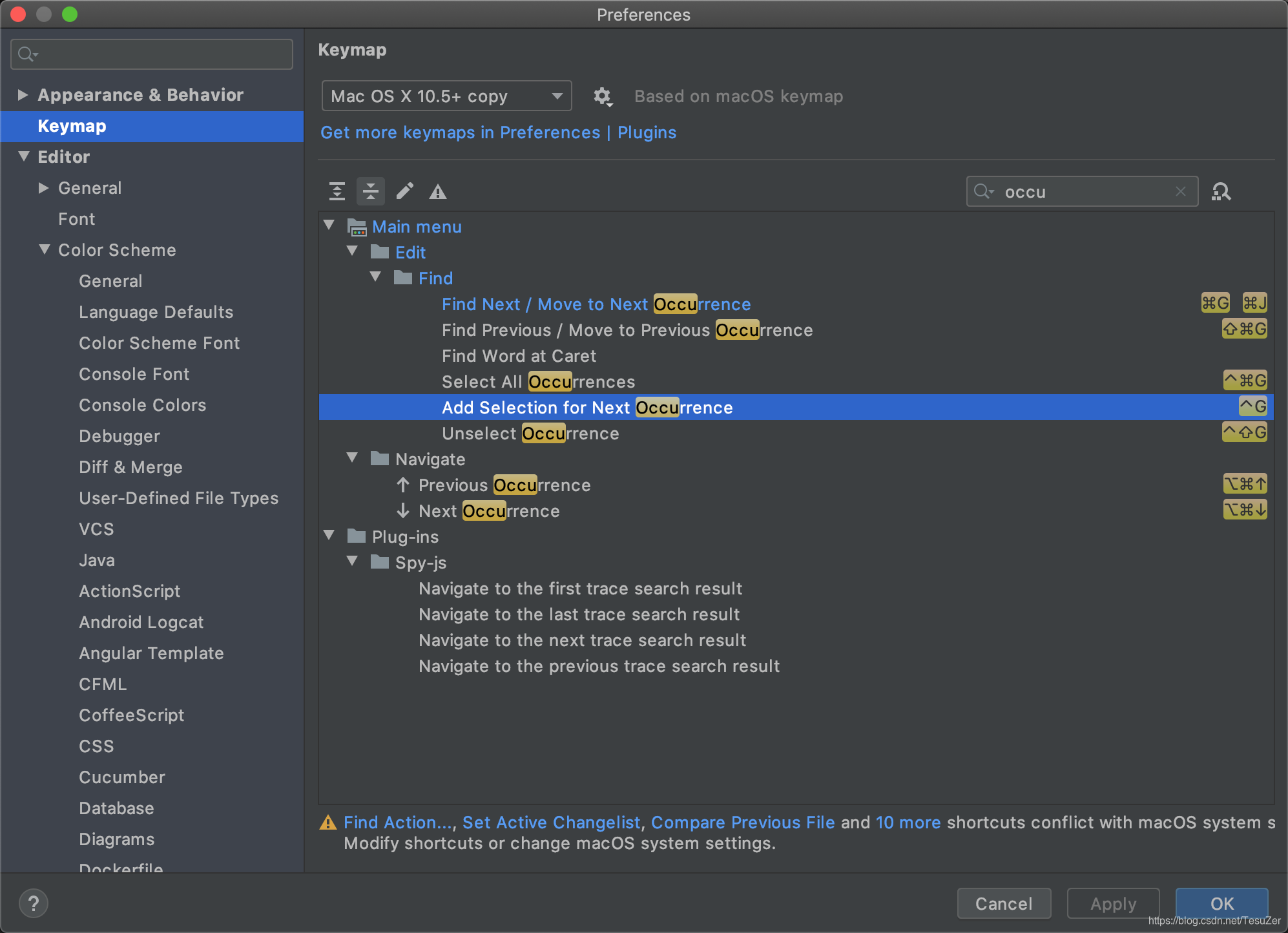This screenshot has height=933, width=1288.
Task: Click the warning triangle Show Conflicts icon
Action: click(x=438, y=192)
